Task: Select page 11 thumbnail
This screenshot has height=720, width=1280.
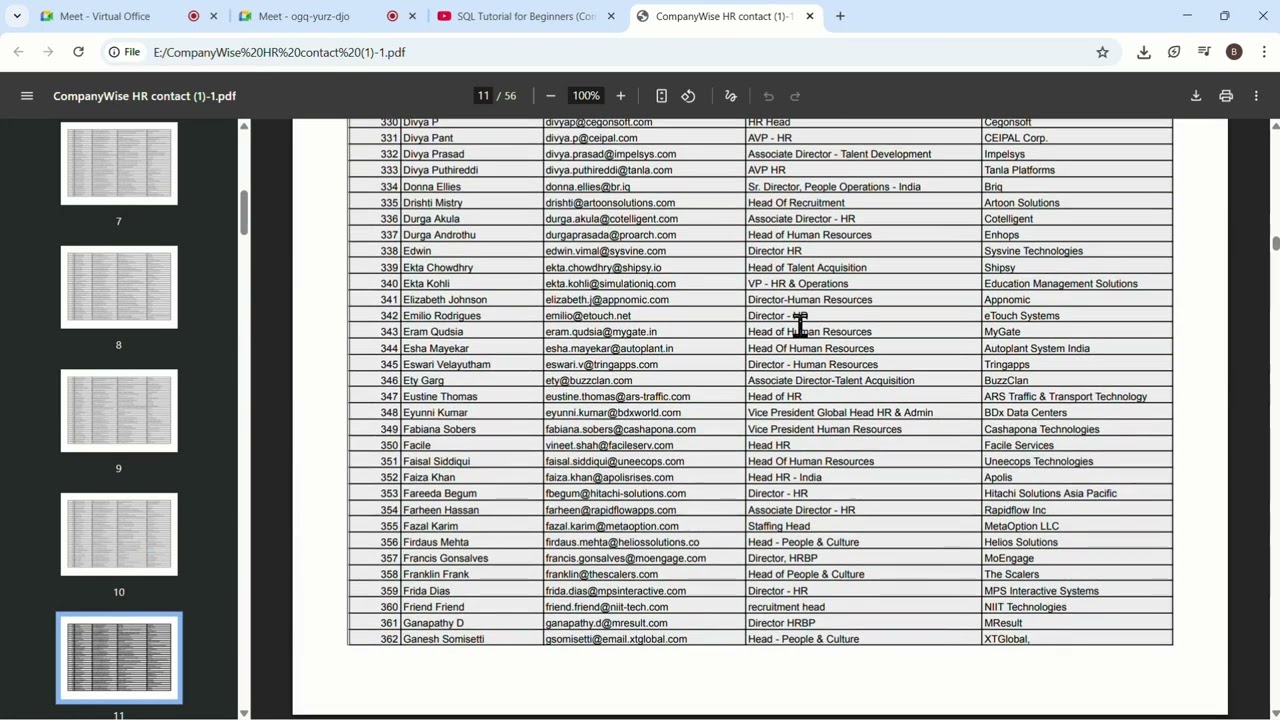Action: tap(119, 658)
